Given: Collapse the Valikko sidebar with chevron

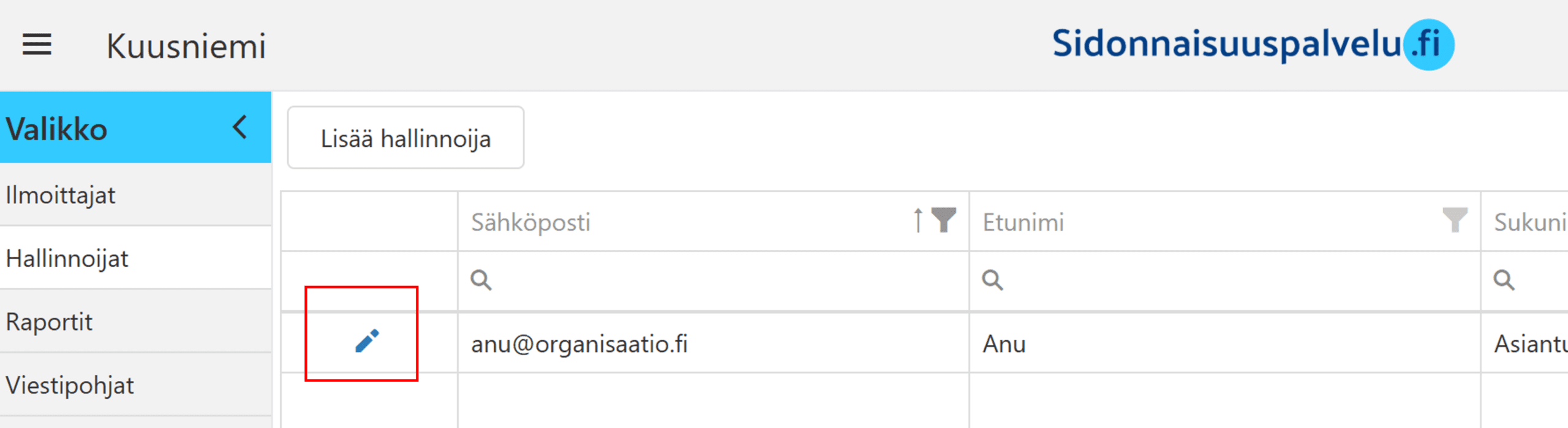Looking at the screenshot, I should pos(240,128).
